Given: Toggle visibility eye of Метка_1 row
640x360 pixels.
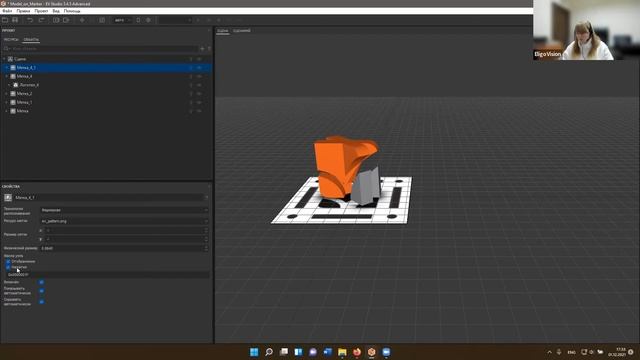Looking at the screenshot, I should point(199,102).
